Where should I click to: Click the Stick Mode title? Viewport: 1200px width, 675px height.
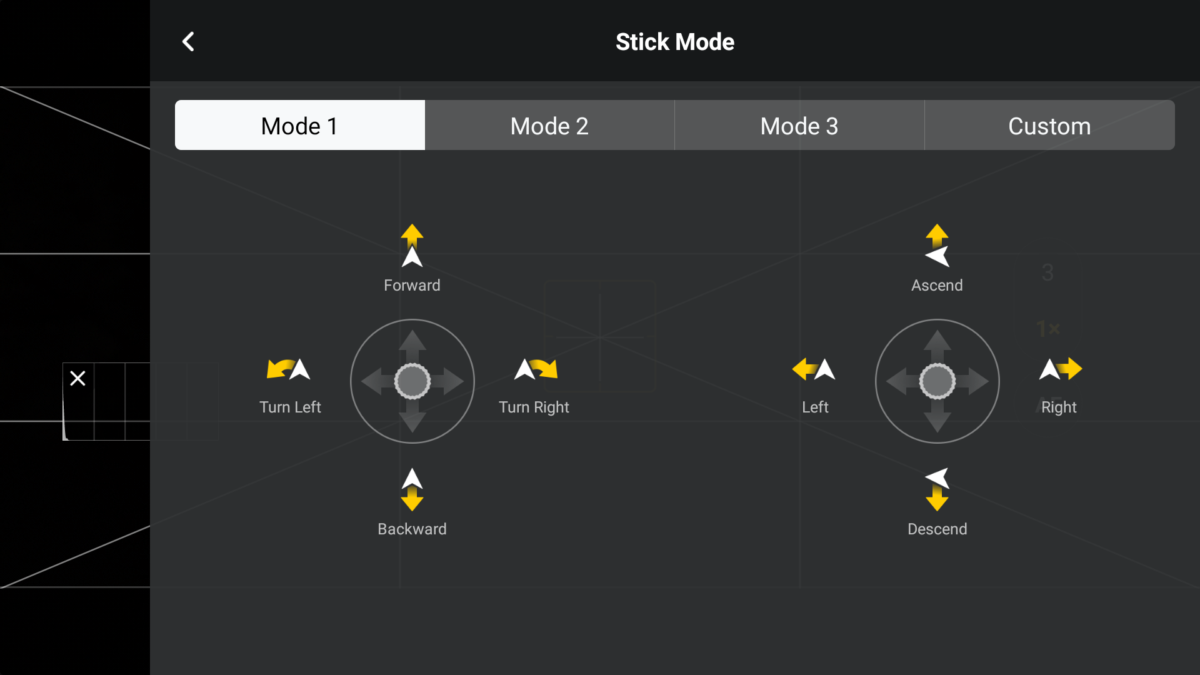(675, 42)
